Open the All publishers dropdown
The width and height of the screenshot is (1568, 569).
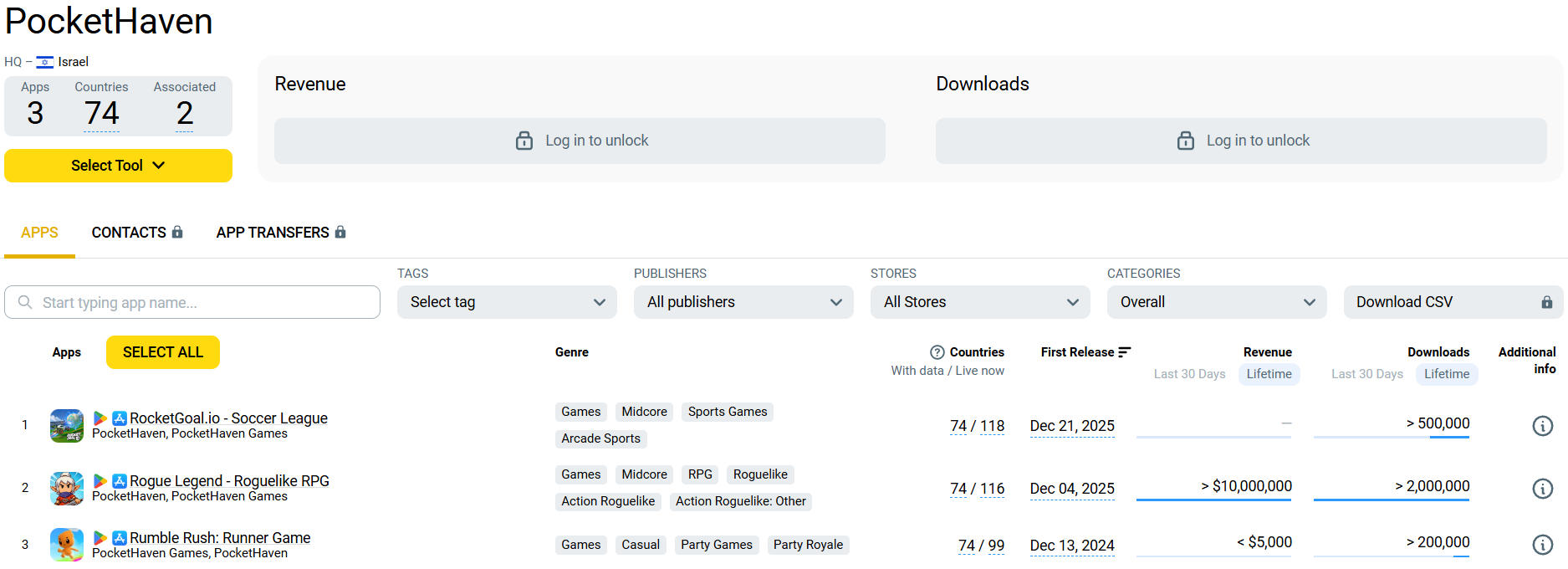(743, 302)
